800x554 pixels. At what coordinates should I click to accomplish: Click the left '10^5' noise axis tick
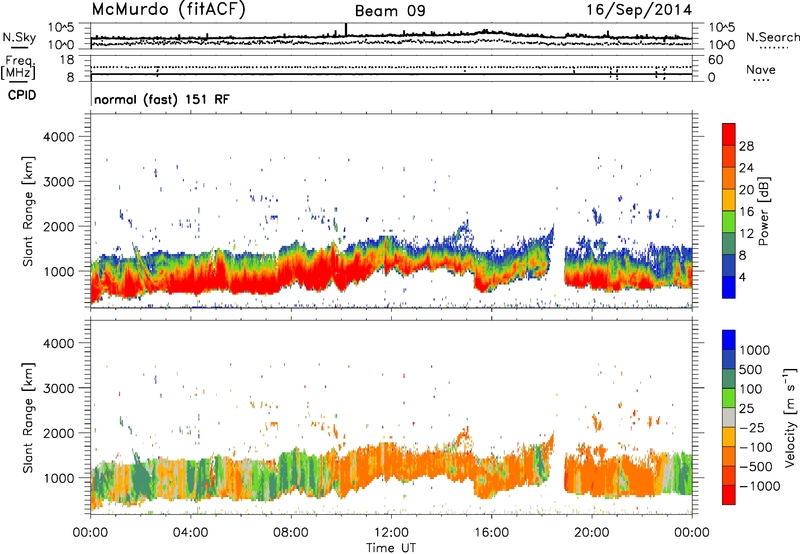click(x=61, y=27)
